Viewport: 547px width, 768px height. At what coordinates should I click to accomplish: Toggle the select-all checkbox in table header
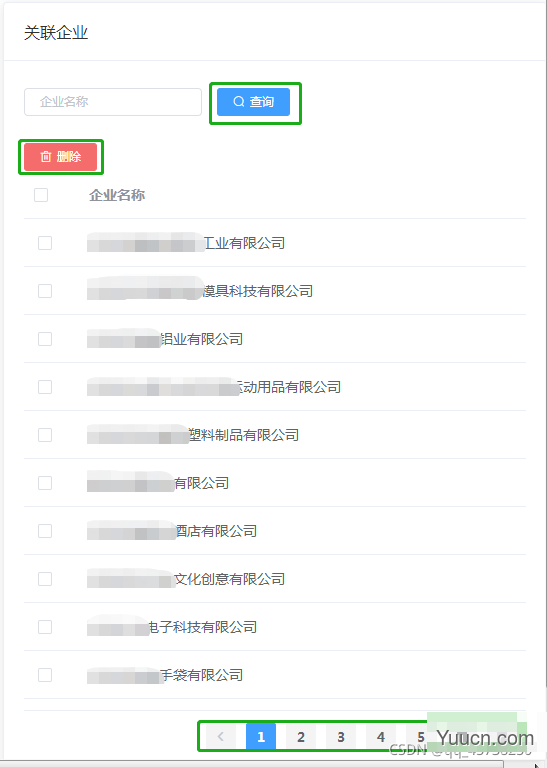pyautogui.click(x=41, y=195)
